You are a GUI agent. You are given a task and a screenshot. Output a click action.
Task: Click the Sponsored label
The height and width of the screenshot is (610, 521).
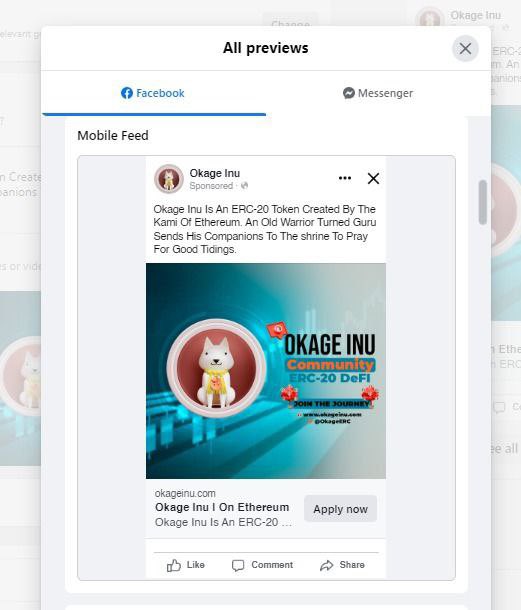pos(211,186)
